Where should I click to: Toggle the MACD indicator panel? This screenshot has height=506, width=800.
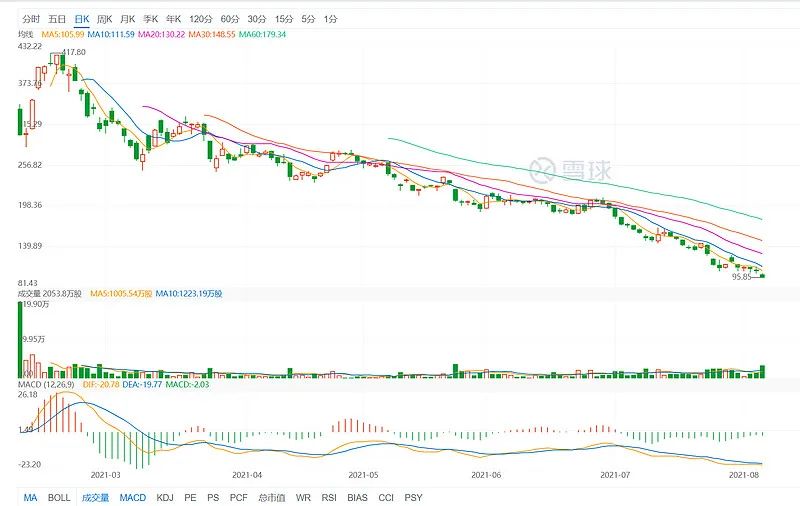[x=133, y=497]
